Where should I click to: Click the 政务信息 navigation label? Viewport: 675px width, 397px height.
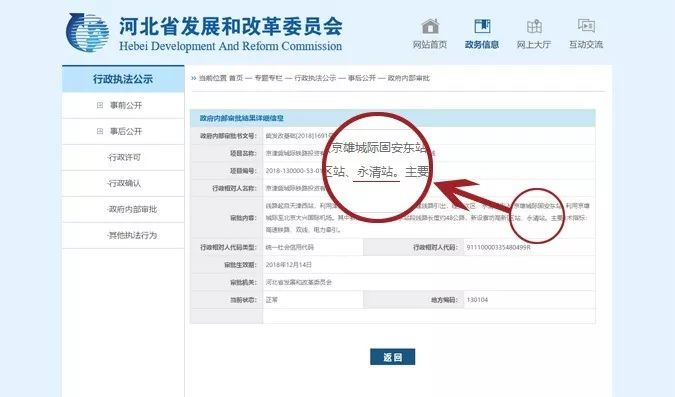(x=482, y=45)
